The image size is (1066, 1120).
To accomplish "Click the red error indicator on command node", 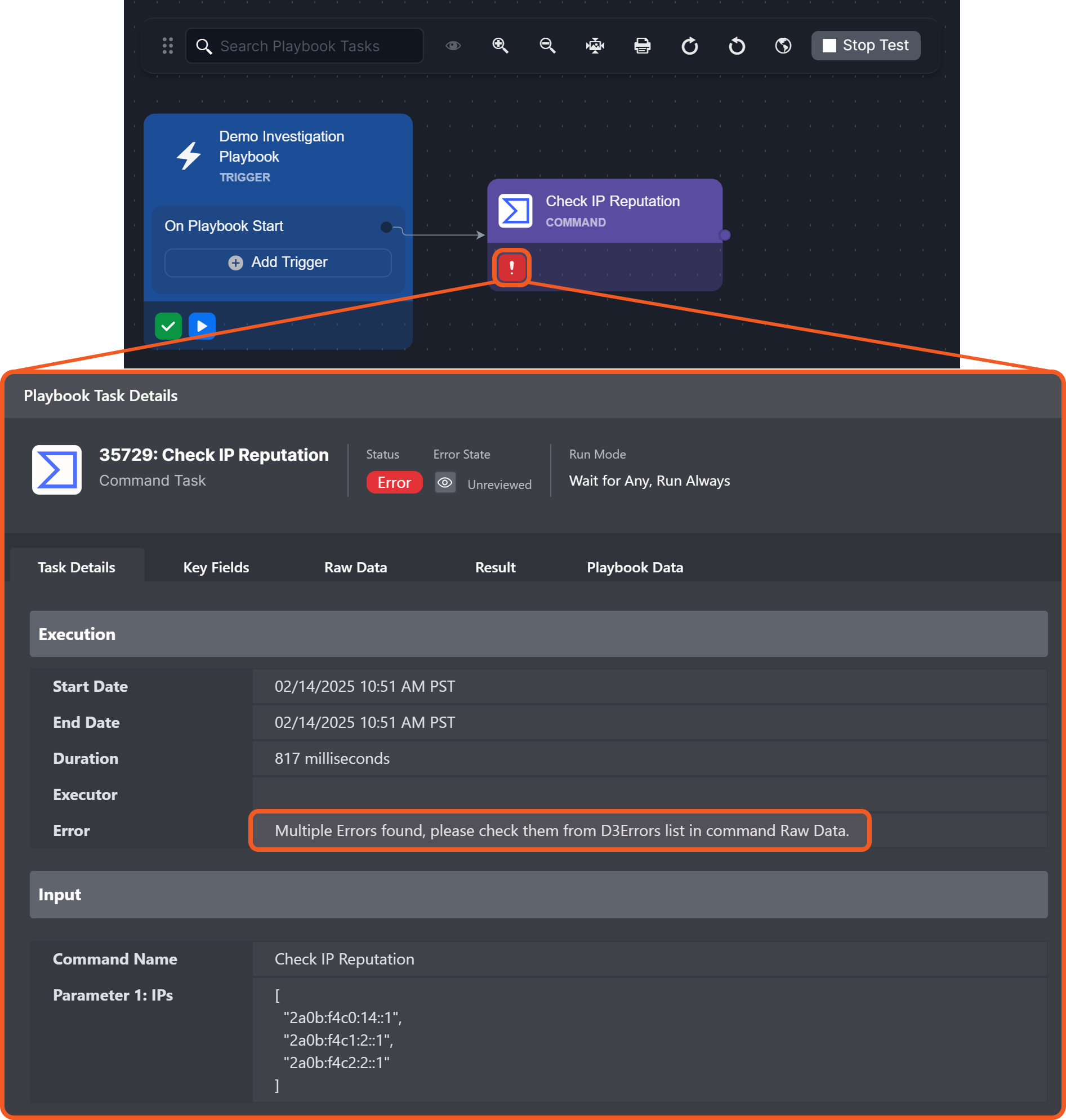I will pyautogui.click(x=511, y=267).
